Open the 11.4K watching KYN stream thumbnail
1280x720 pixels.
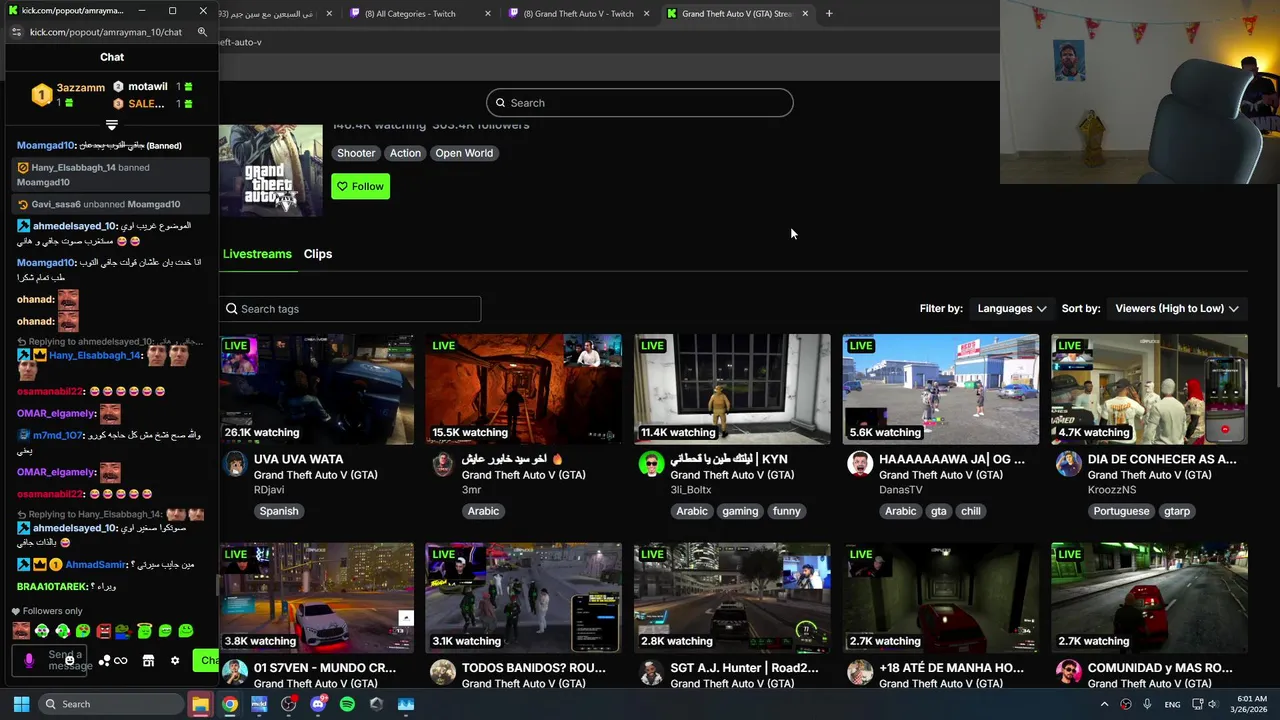732,389
